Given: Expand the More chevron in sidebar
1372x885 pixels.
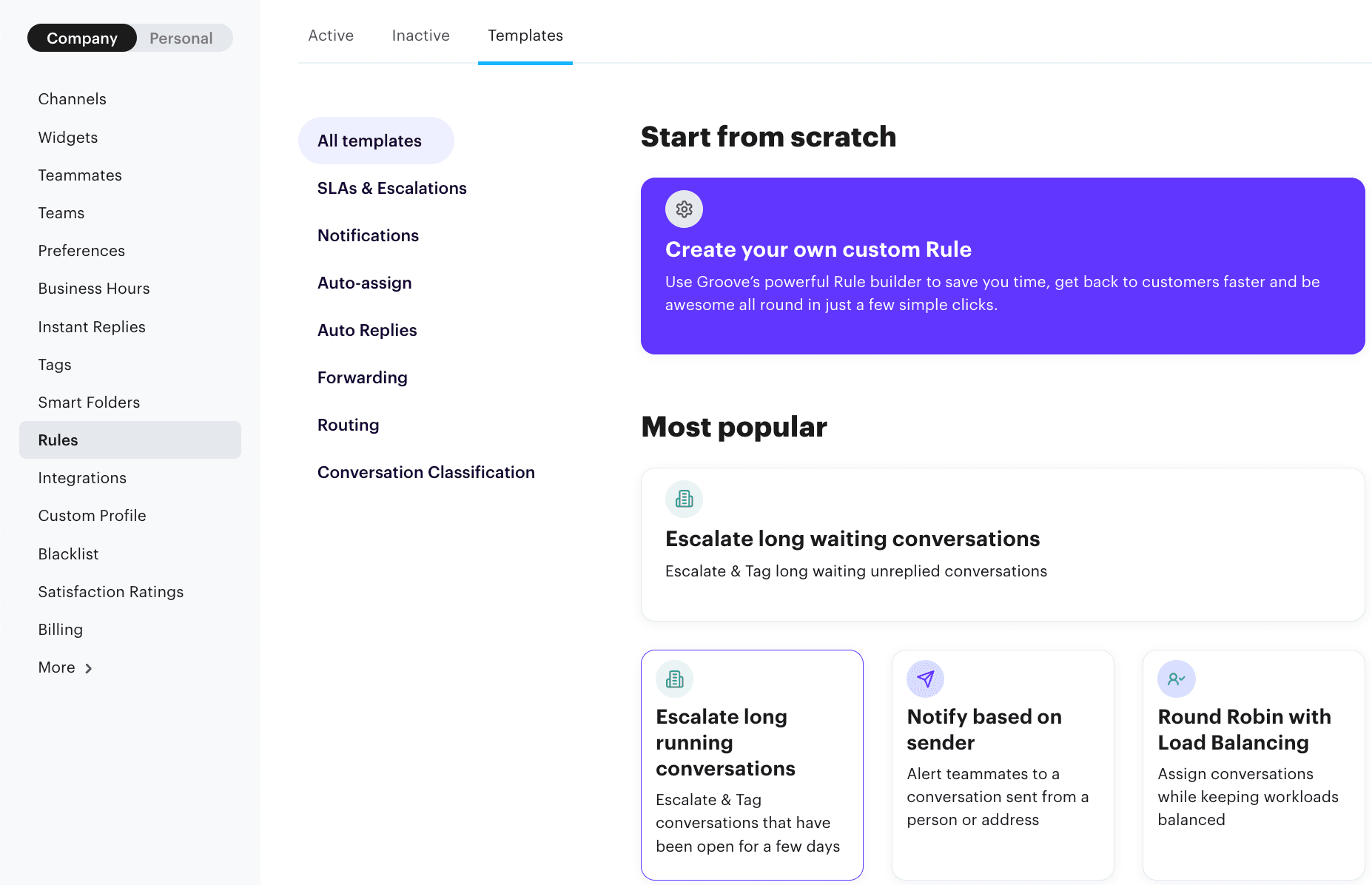Looking at the screenshot, I should pyautogui.click(x=89, y=668).
